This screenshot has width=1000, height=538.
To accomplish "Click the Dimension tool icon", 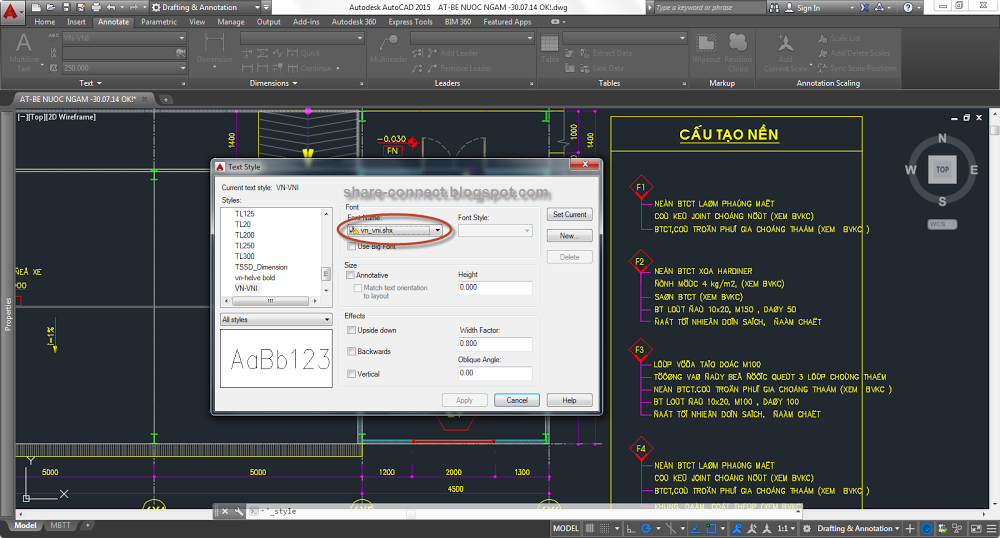I will click(x=214, y=43).
